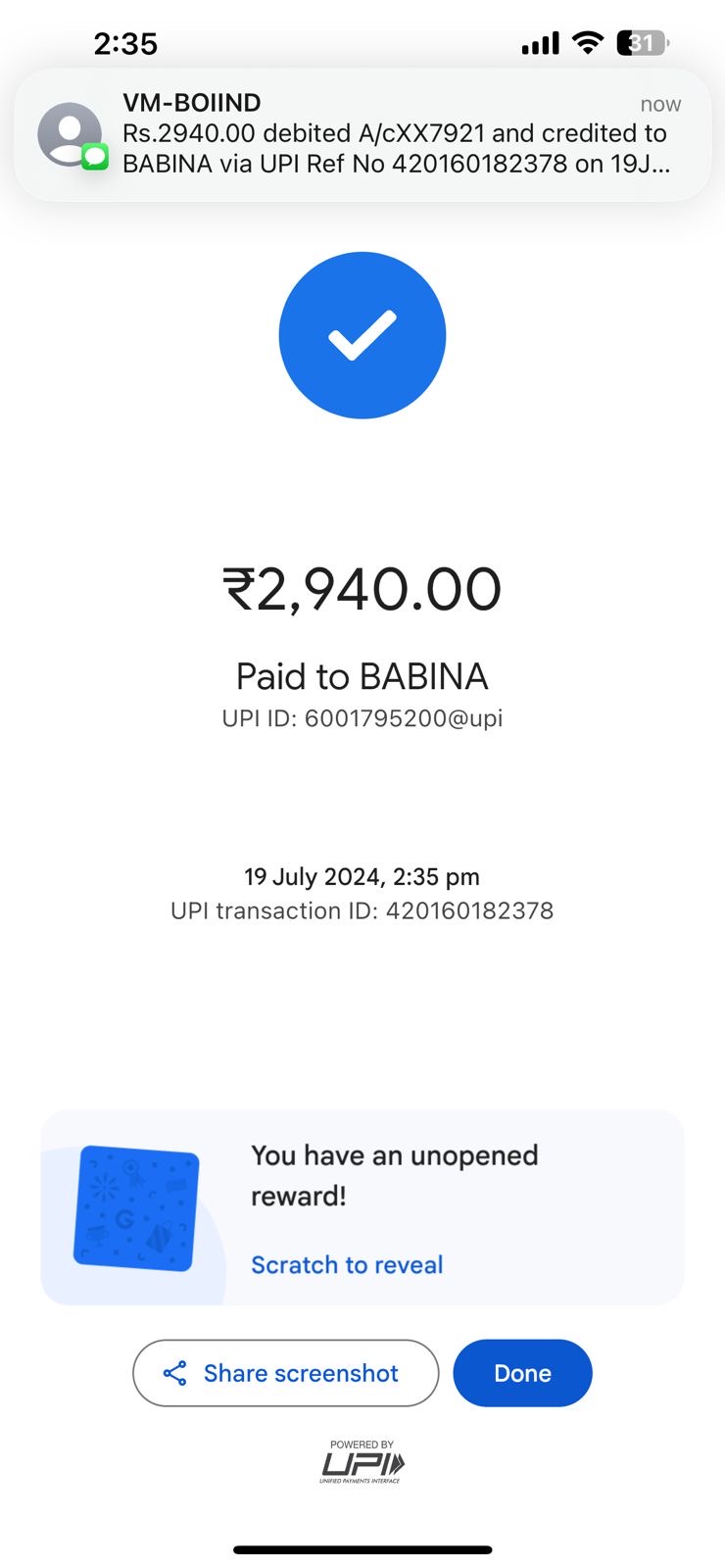
Task: Tap the home indicator bar at bottom
Action: [x=362, y=1549]
